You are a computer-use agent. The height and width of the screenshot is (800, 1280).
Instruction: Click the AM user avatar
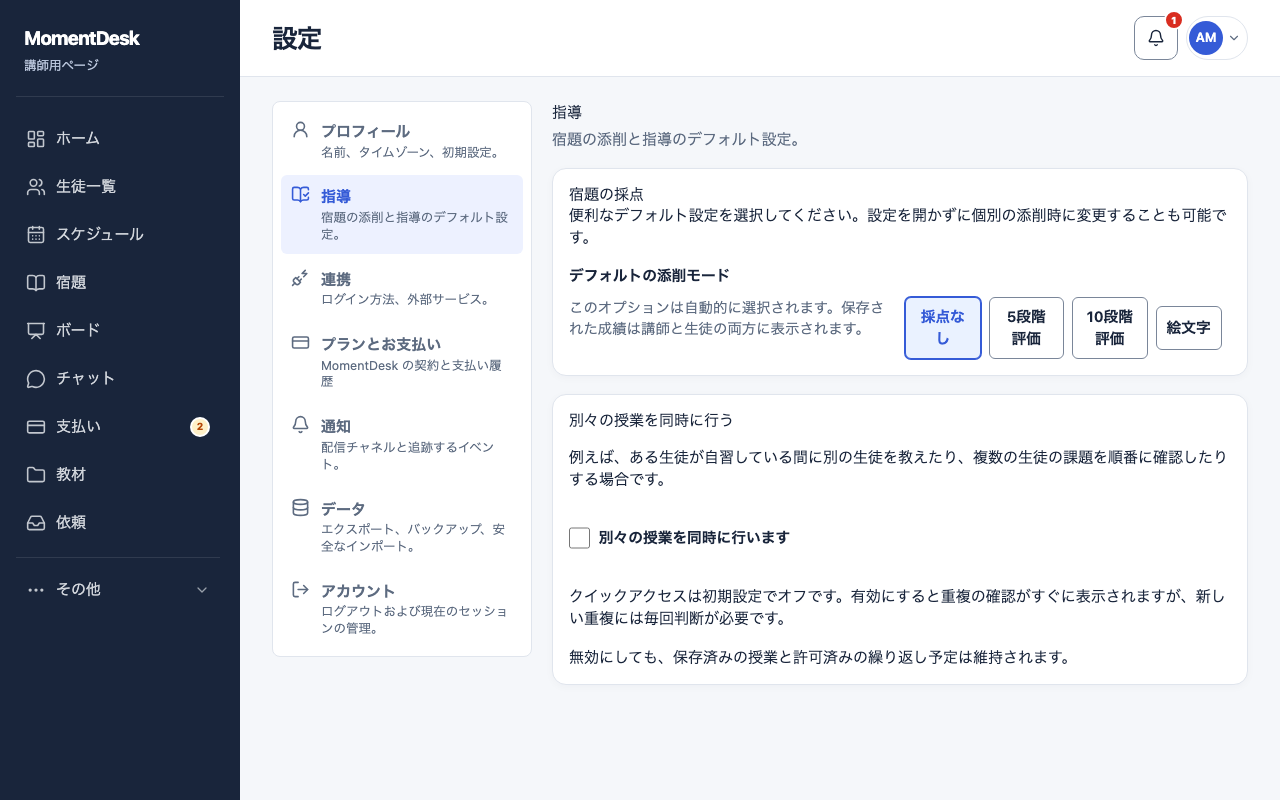pos(1206,38)
